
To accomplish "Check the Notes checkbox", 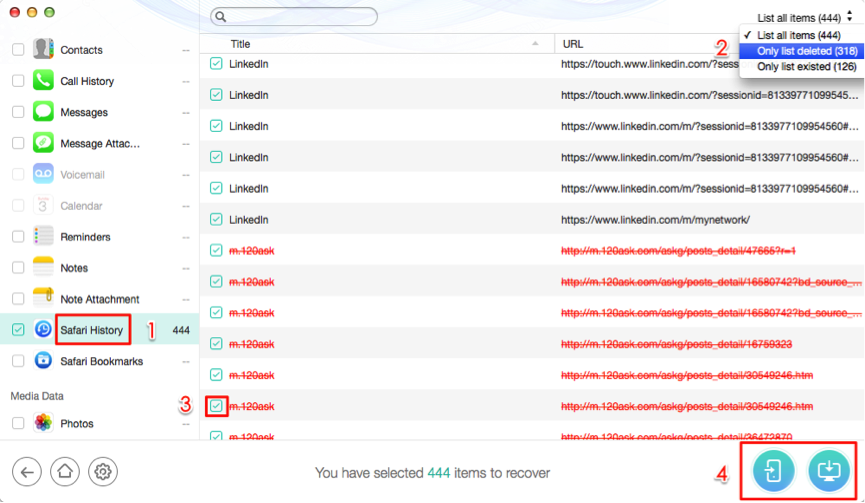I will (x=18, y=267).
